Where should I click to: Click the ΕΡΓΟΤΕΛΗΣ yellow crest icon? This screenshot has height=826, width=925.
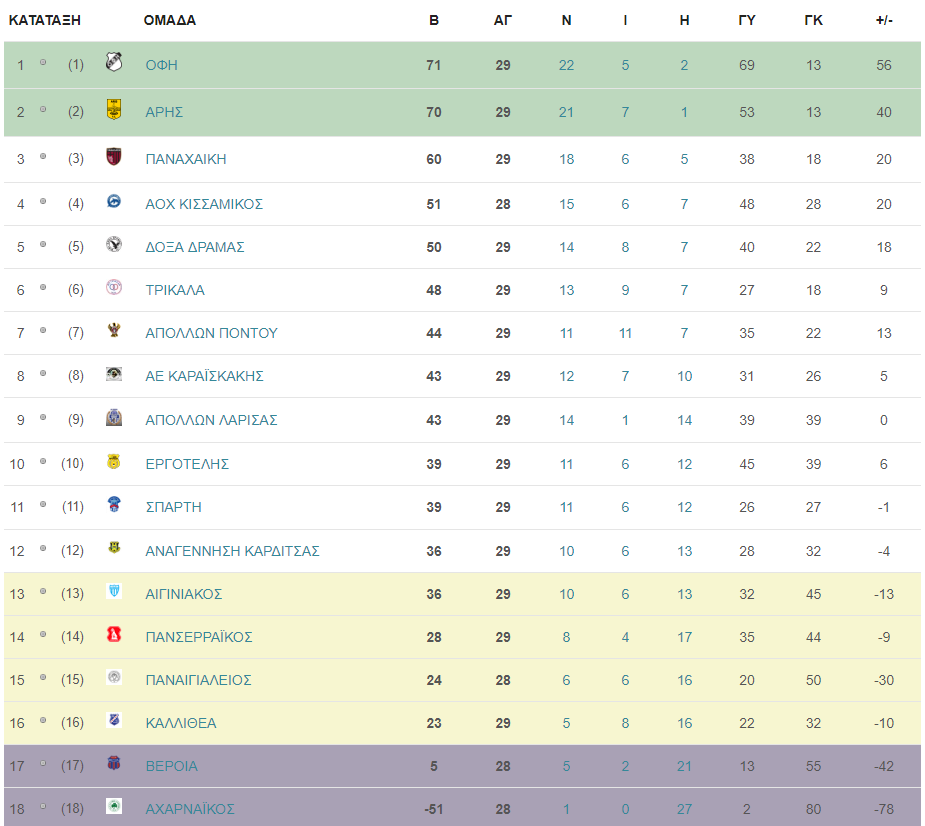[x=114, y=461]
